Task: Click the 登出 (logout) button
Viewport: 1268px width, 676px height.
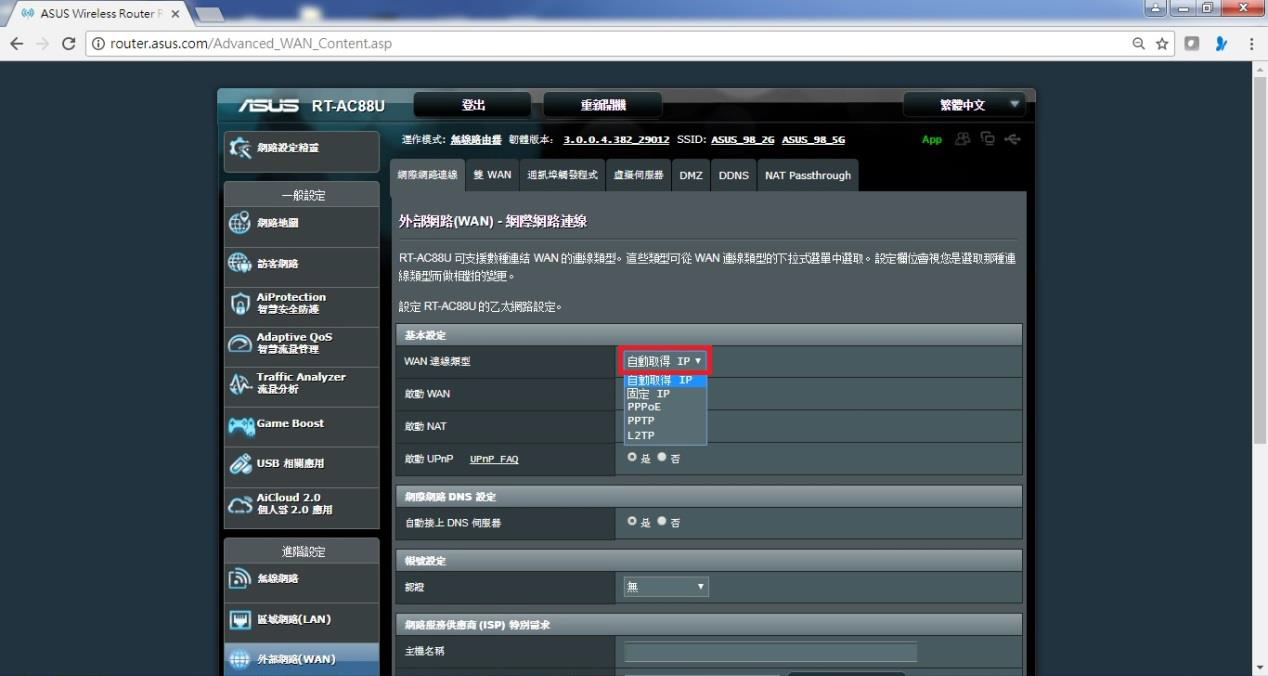Action: (x=473, y=105)
